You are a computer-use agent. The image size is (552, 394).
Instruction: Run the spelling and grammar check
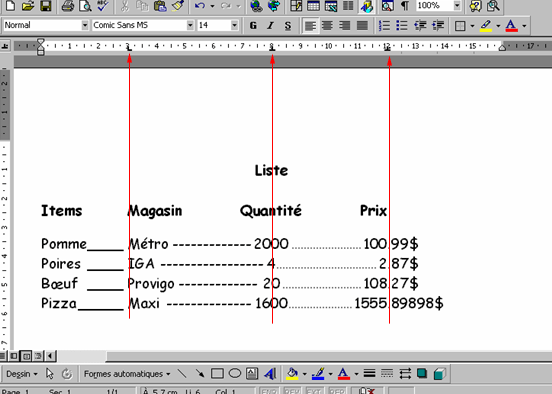click(103, 5)
